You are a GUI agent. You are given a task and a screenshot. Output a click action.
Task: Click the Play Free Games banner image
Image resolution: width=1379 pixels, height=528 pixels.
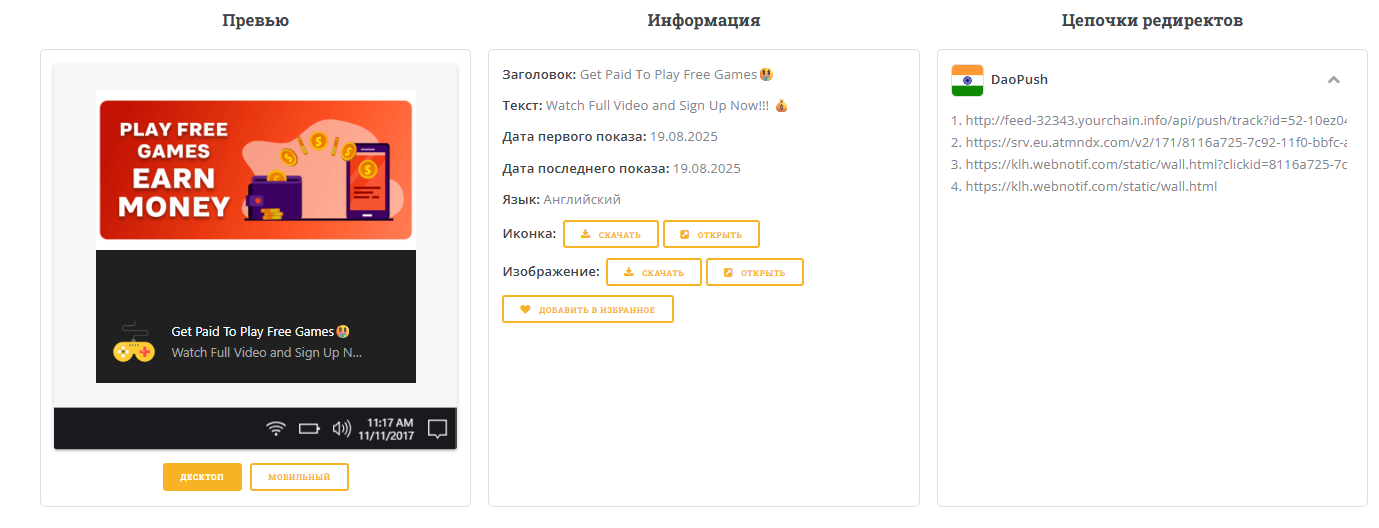255,169
